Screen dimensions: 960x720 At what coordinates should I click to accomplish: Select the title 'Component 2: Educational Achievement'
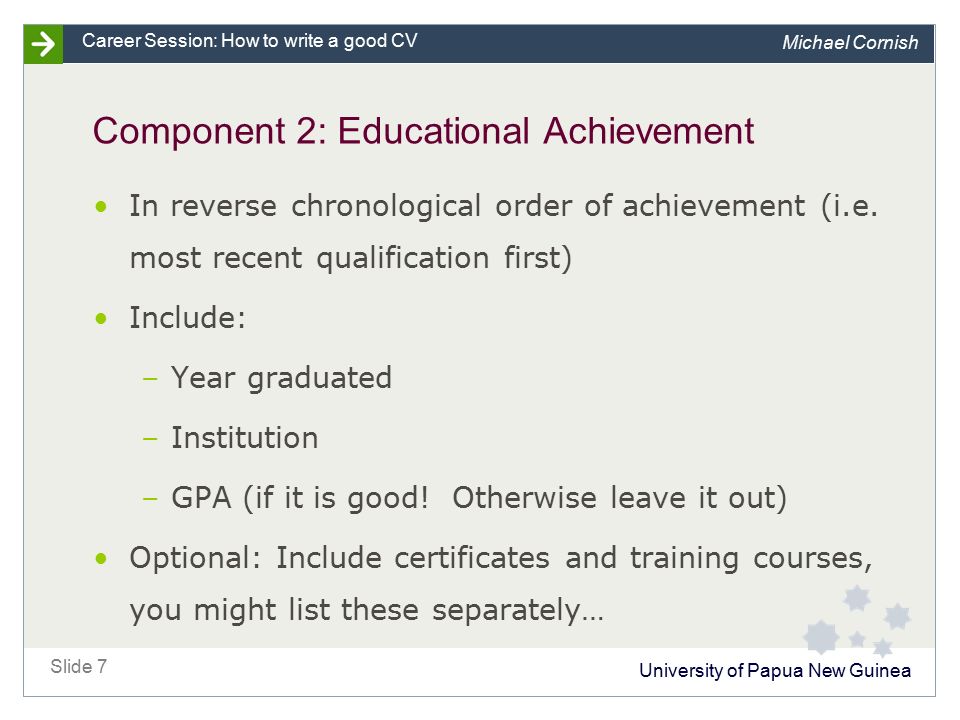coord(423,131)
